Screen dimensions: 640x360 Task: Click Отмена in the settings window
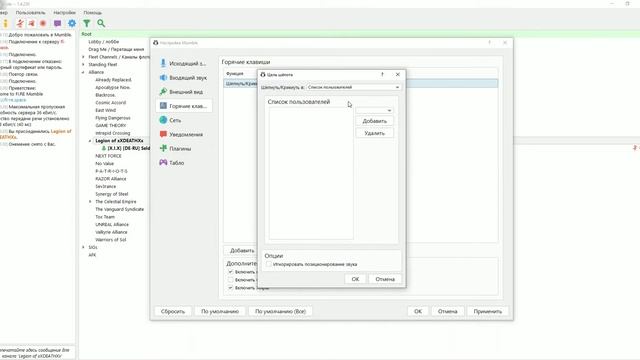tap(447, 311)
